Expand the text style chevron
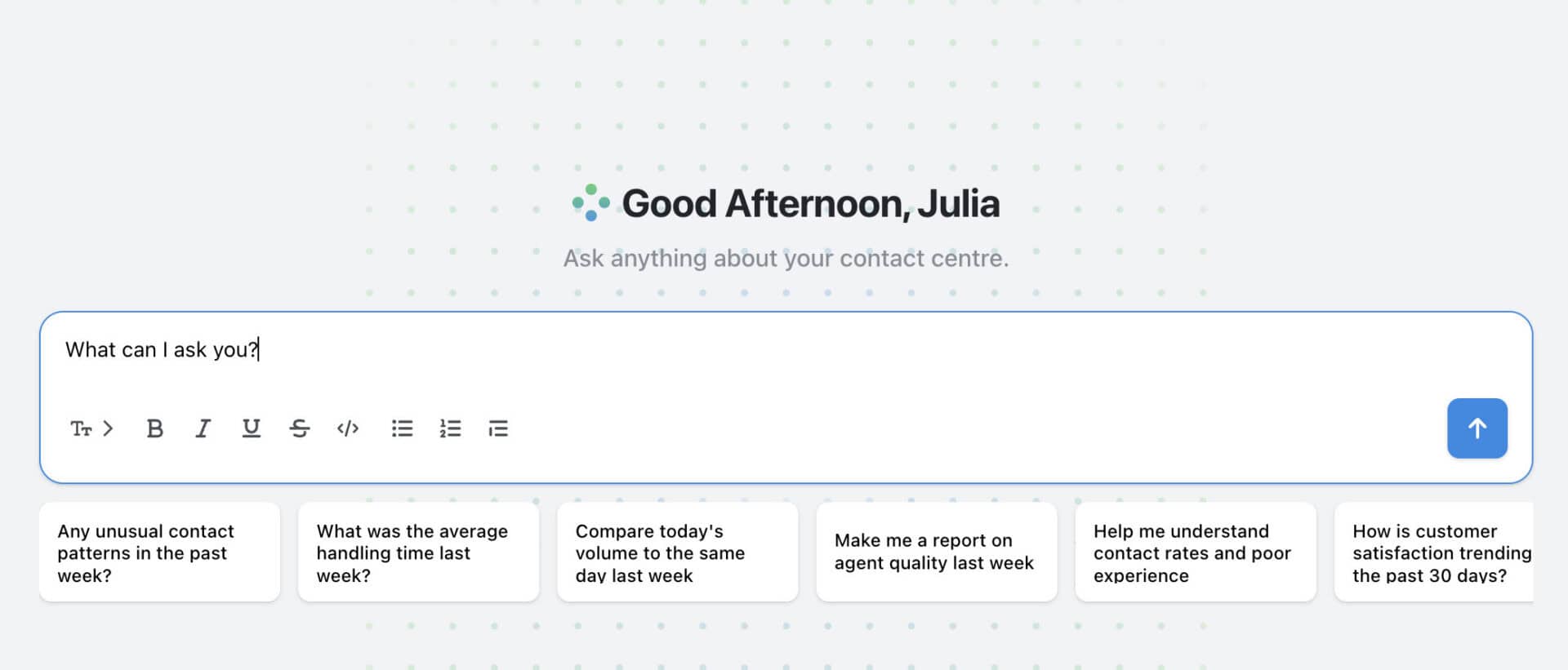The image size is (1568, 670). coord(108,428)
